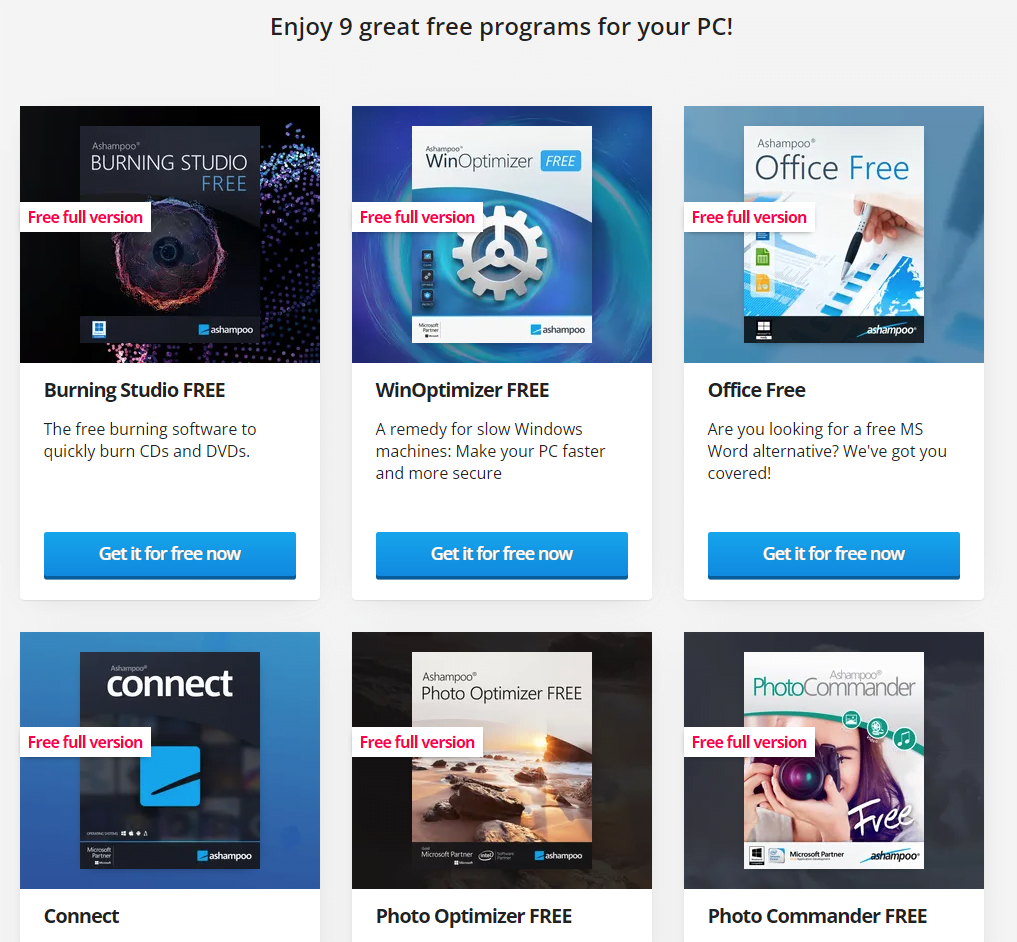Click the WinOptimizer gear box art
The width and height of the screenshot is (1017, 942).
point(502,234)
